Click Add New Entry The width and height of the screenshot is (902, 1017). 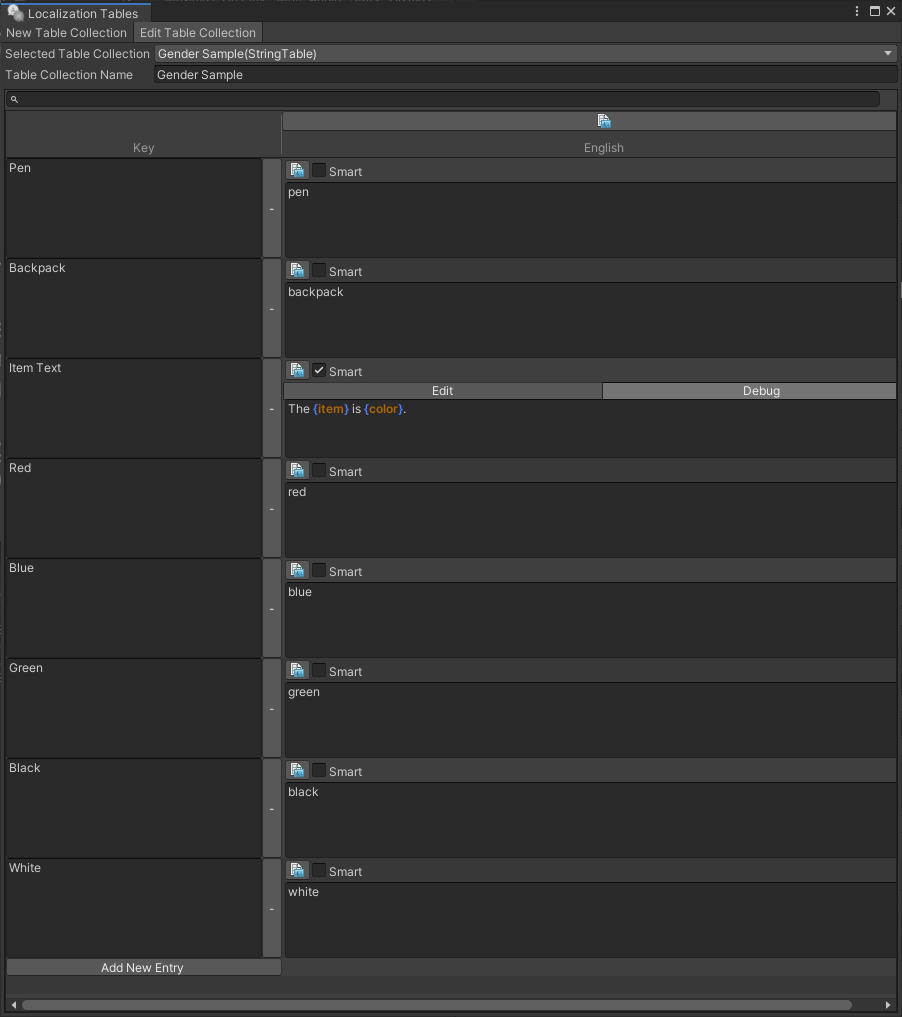click(142, 967)
